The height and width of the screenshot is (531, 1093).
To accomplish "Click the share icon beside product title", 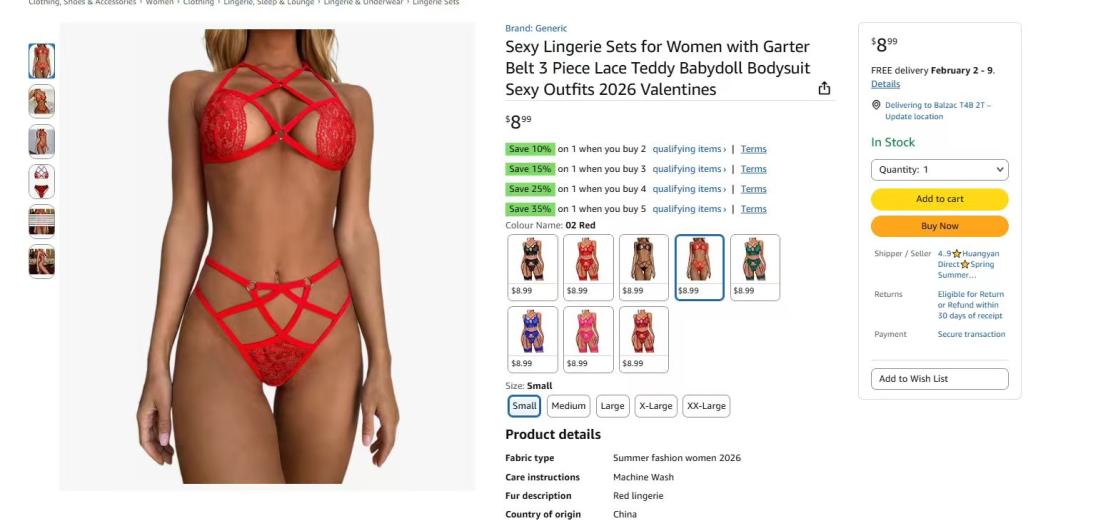I will pyautogui.click(x=824, y=88).
